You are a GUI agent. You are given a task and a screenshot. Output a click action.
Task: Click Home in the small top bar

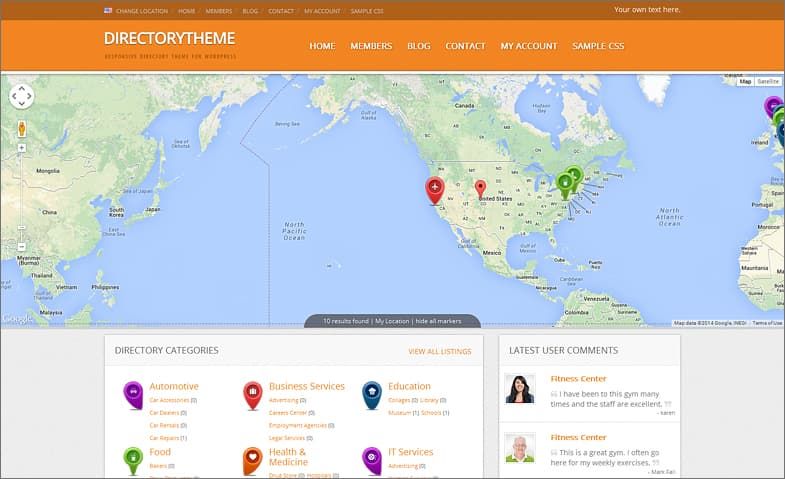pos(187,11)
